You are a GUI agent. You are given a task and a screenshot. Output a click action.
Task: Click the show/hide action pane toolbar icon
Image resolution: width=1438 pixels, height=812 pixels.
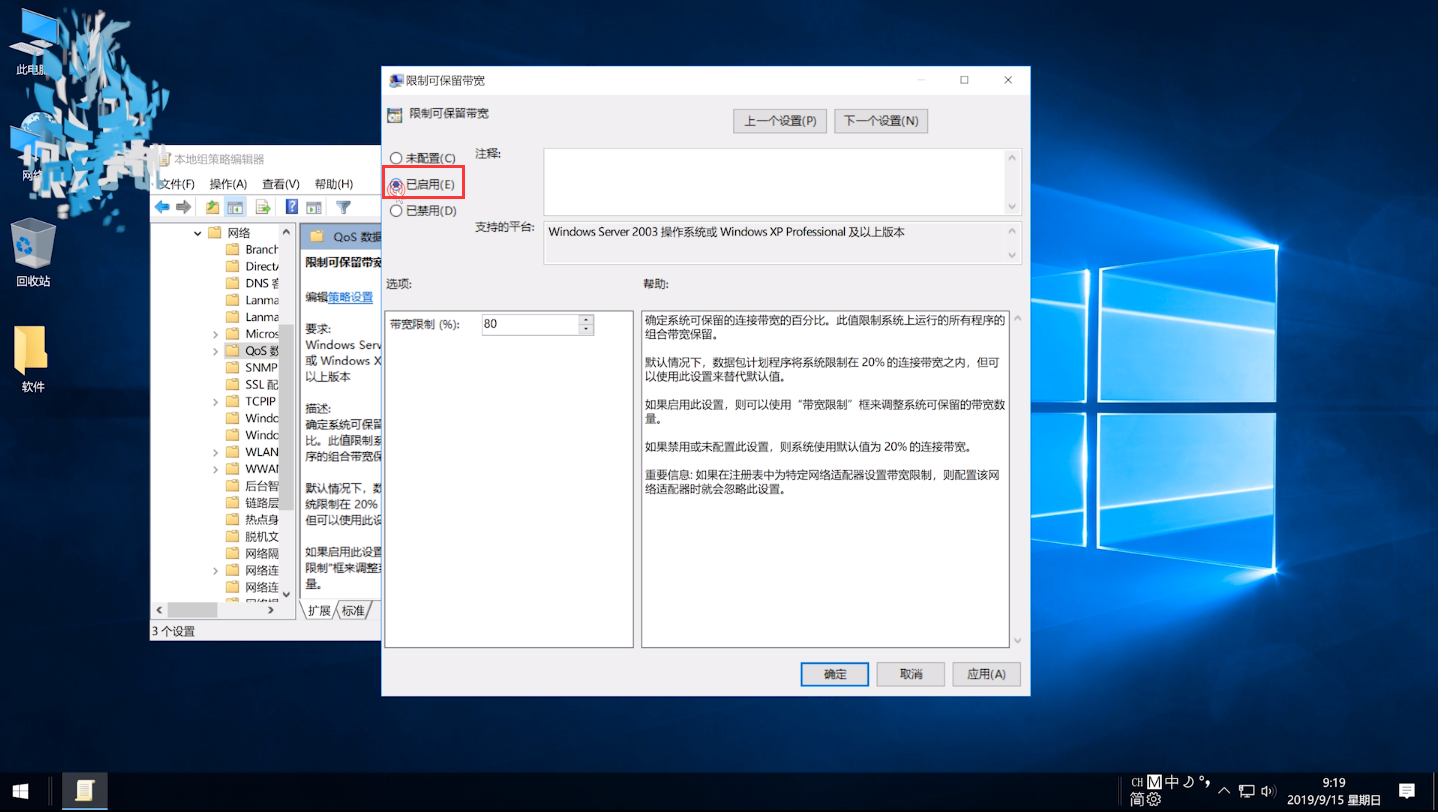pos(314,207)
